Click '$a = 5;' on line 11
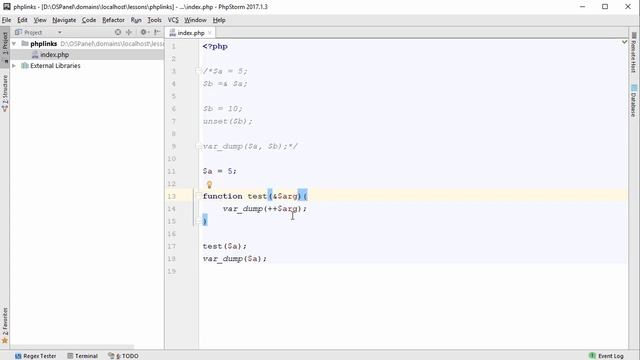640x360 pixels. (220, 171)
